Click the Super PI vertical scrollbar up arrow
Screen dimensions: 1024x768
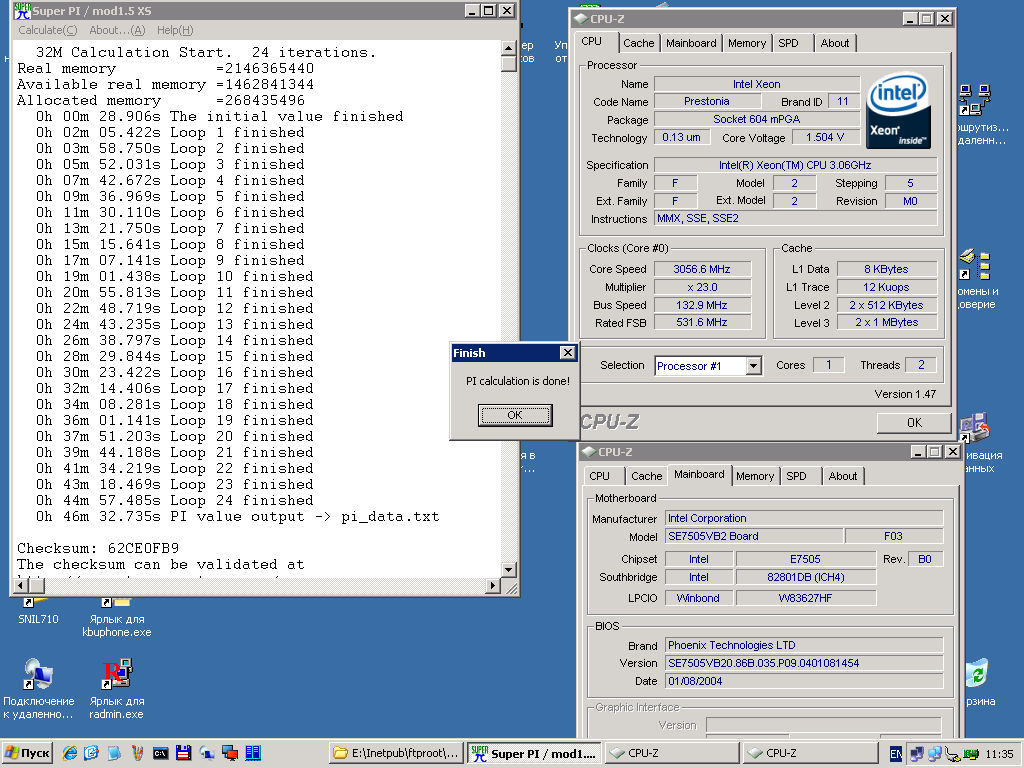[509, 48]
